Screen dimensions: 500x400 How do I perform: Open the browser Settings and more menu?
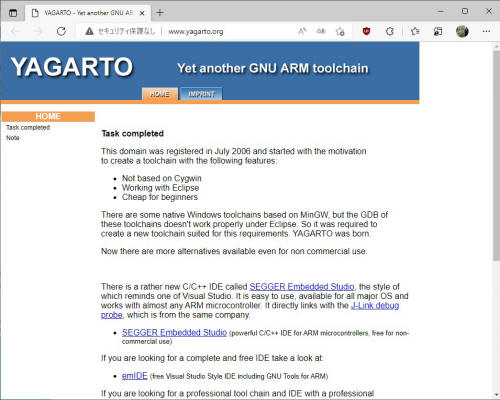click(x=486, y=31)
